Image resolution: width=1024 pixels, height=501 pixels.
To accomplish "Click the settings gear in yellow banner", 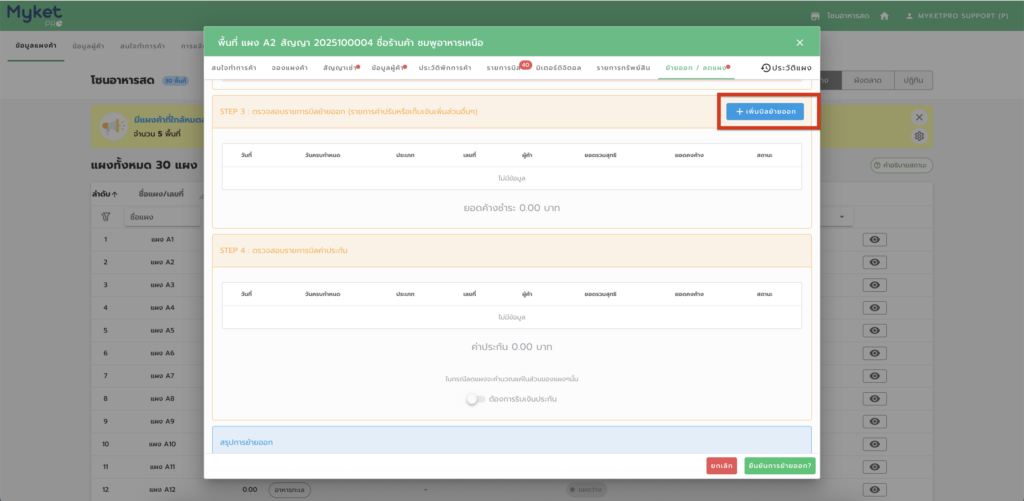I will point(919,136).
